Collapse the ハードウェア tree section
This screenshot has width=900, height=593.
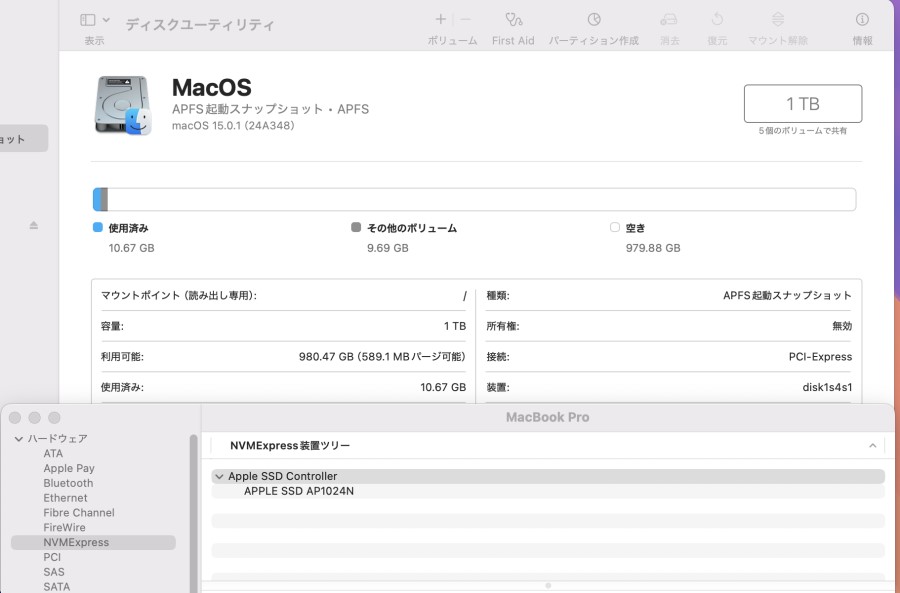[x=19, y=439]
